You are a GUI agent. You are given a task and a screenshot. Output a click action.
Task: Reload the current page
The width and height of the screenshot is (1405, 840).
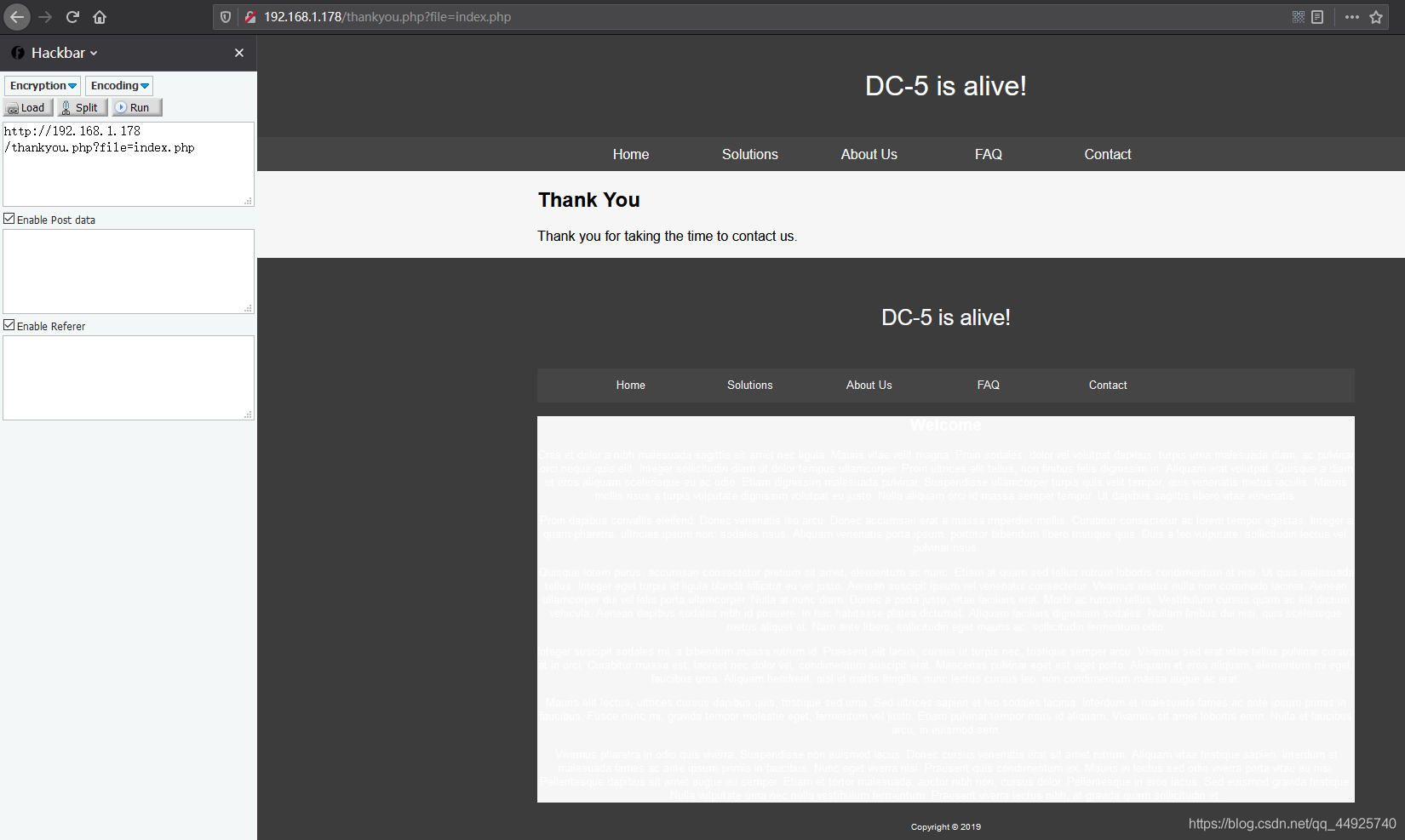[72, 17]
